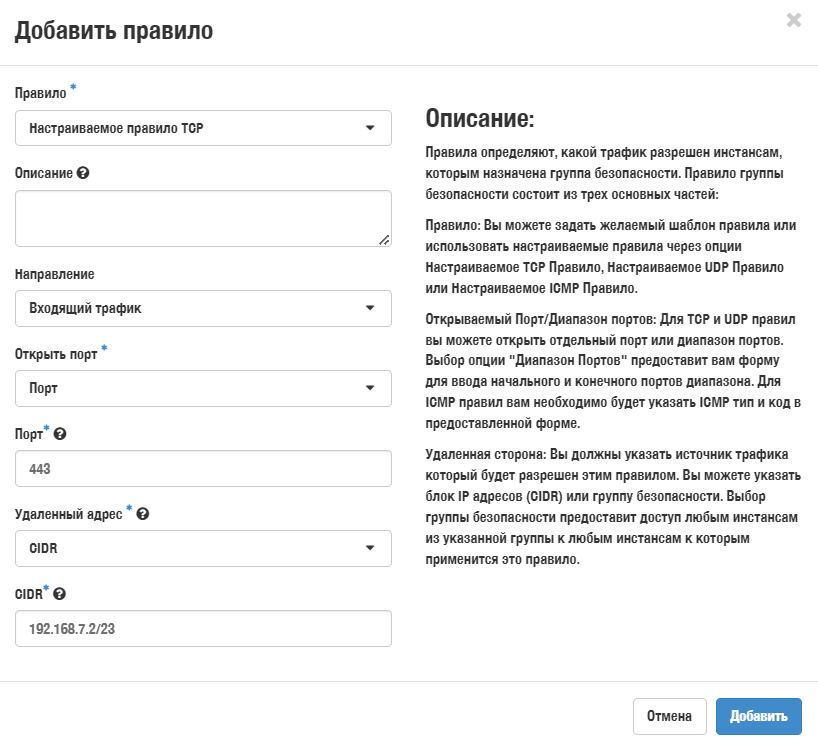Click the Отмена button
Screen dimensions: 818x744
coord(669,716)
